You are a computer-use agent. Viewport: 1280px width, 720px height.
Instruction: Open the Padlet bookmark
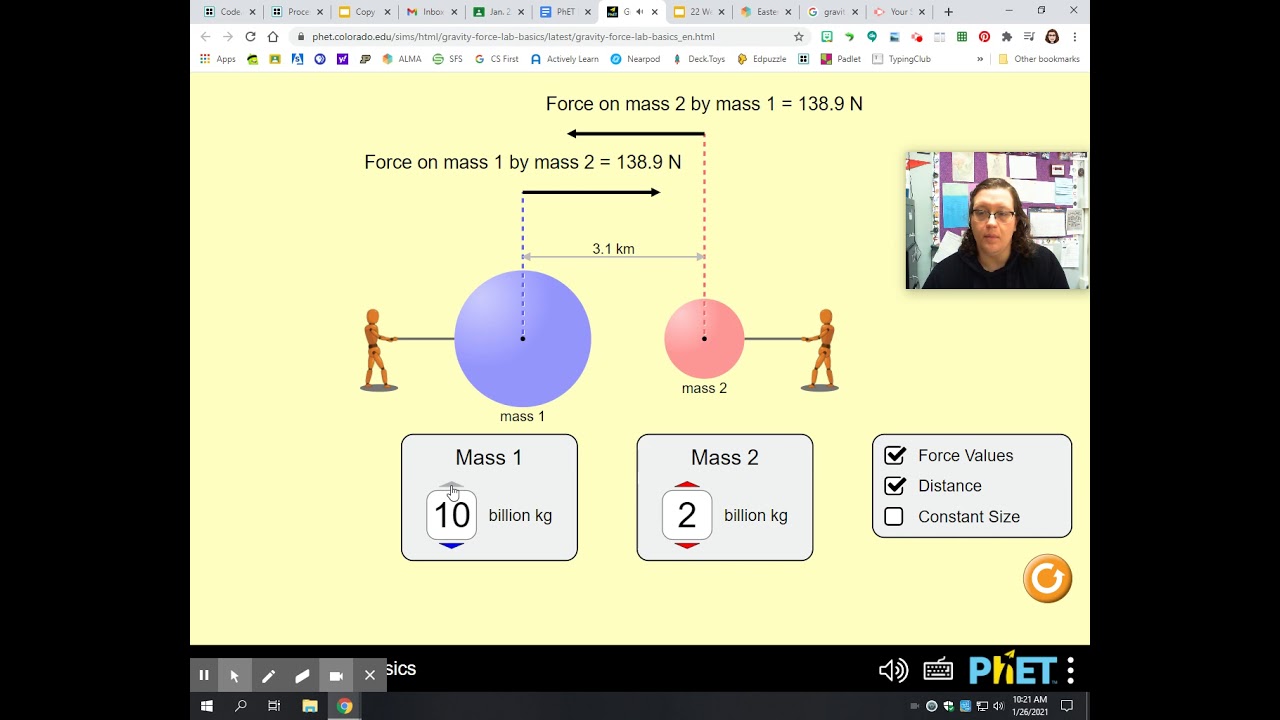point(841,59)
